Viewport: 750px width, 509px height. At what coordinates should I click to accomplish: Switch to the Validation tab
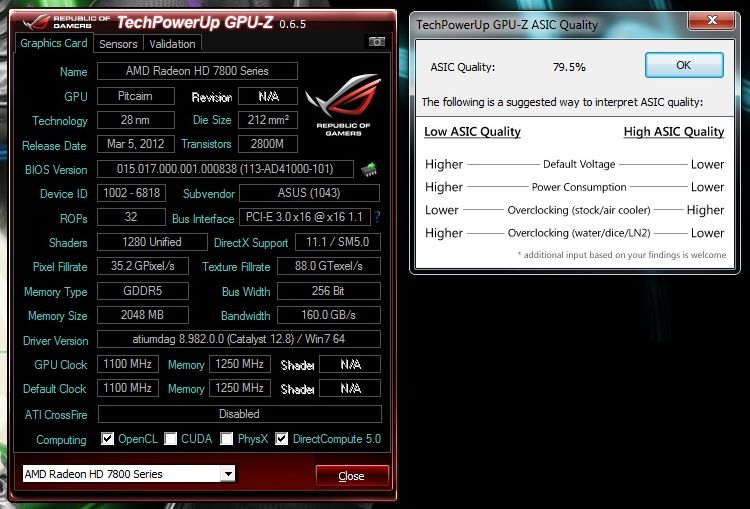[172, 44]
